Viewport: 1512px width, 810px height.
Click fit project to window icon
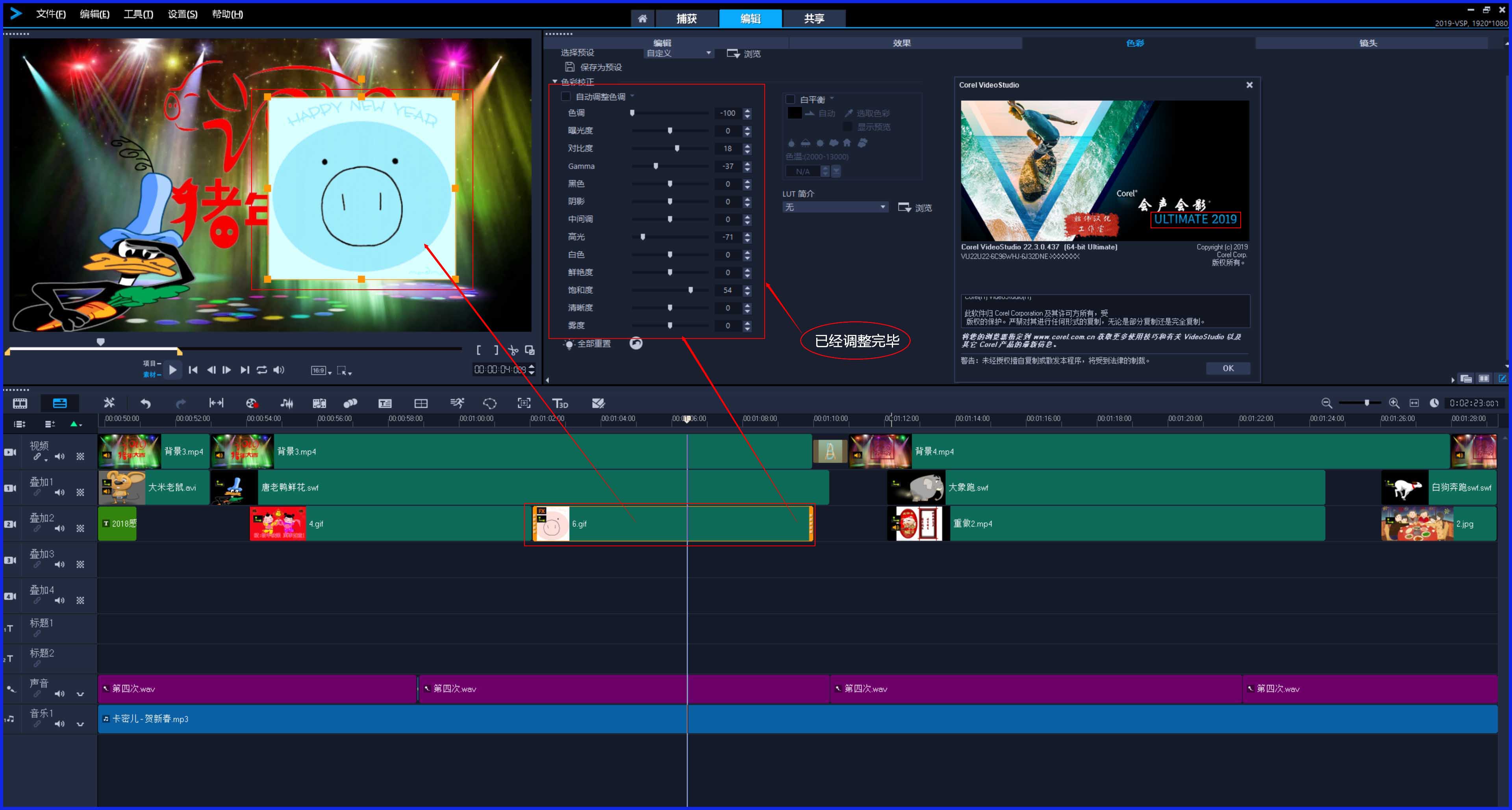coord(1414,403)
